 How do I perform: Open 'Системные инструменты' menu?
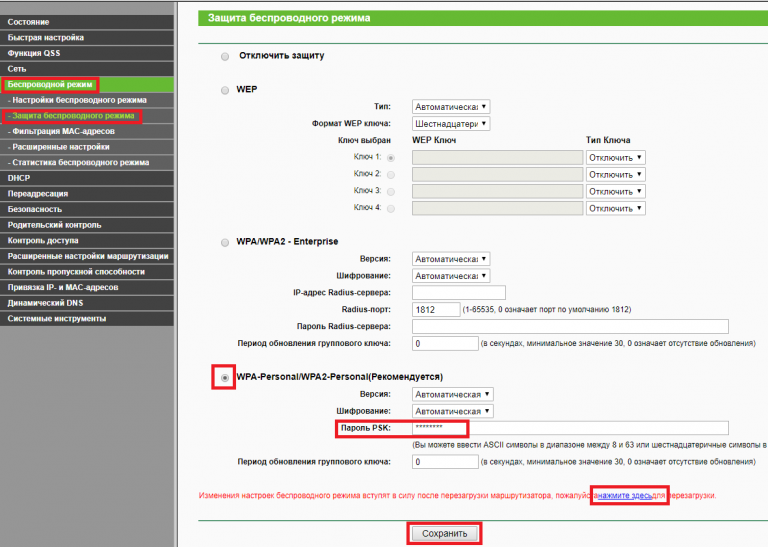click(x=56, y=318)
